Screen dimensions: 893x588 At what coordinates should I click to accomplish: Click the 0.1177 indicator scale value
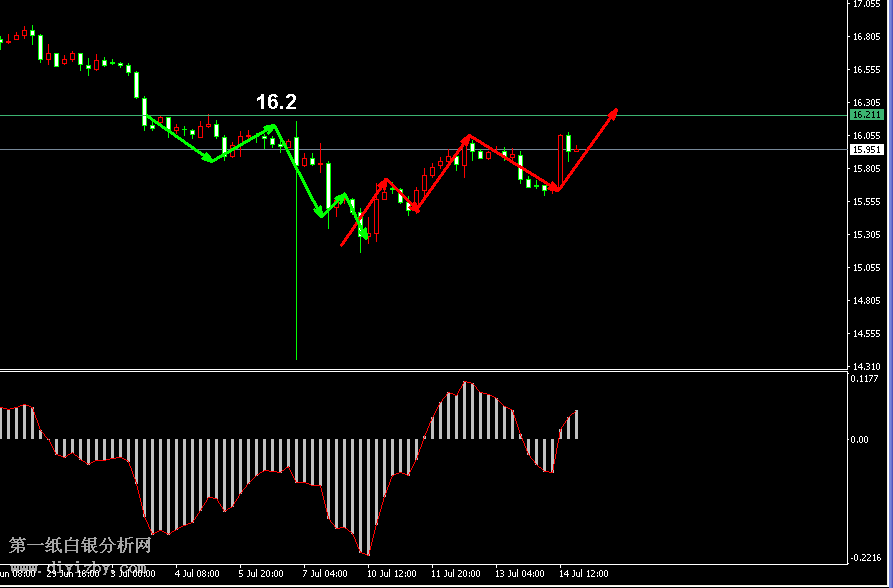point(864,378)
